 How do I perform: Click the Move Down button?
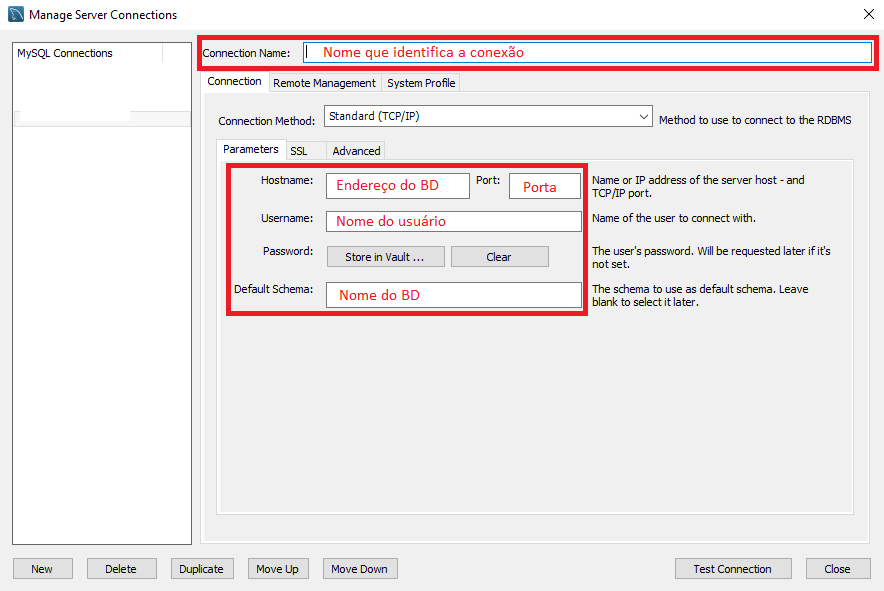360,568
